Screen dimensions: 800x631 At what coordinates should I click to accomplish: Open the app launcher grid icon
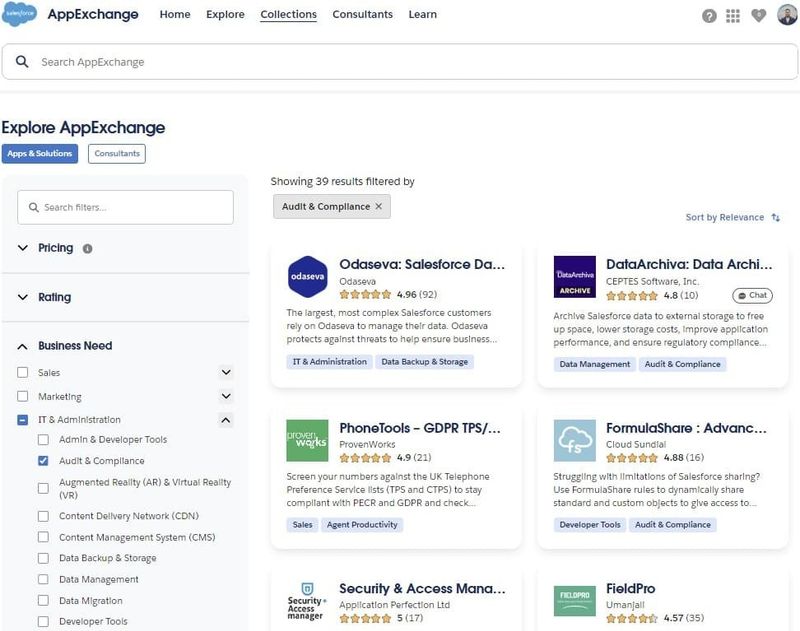point(733,16)
